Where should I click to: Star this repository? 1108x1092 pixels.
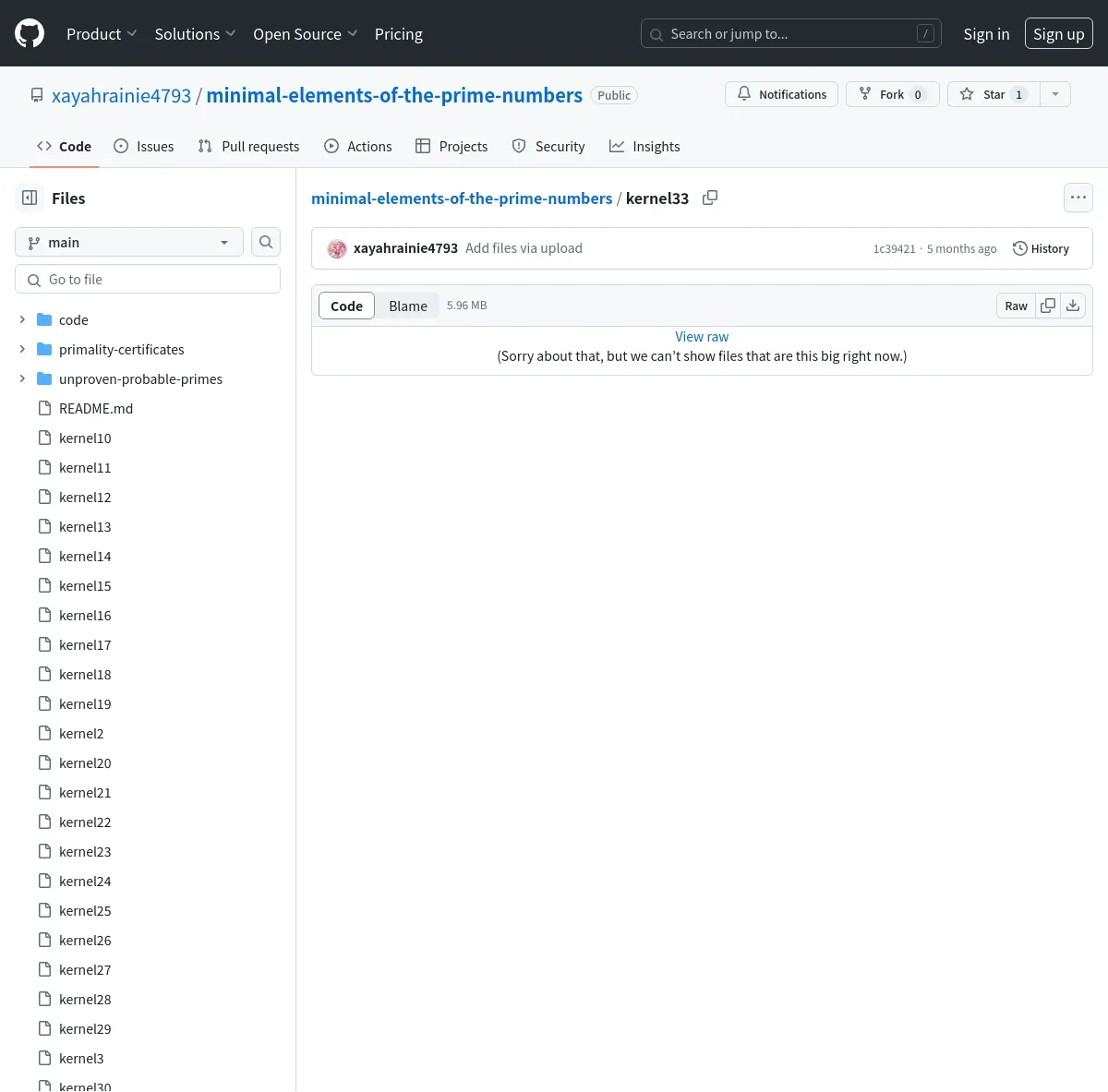(994, 94)
